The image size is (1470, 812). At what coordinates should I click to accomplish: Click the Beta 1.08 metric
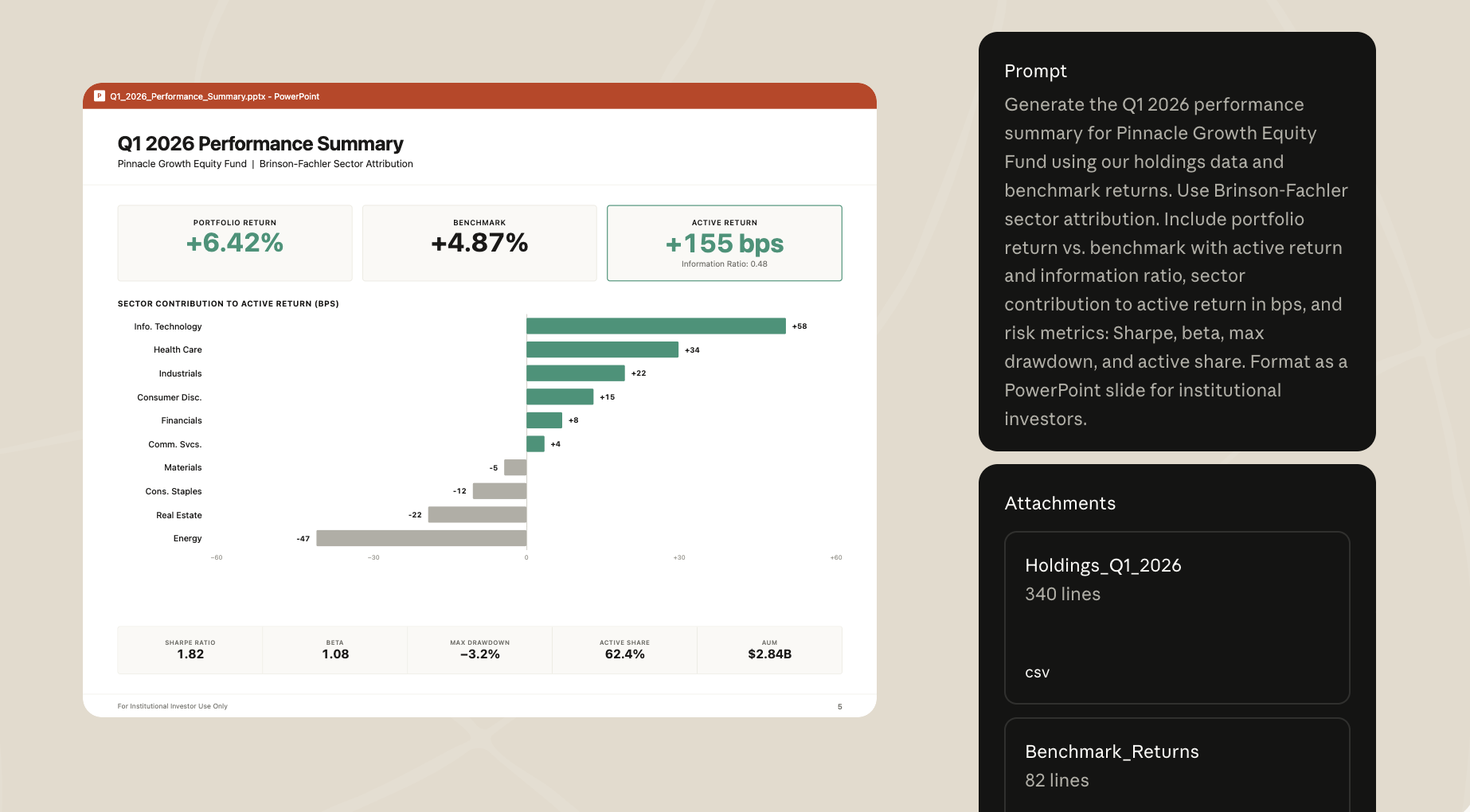[335, 650]
